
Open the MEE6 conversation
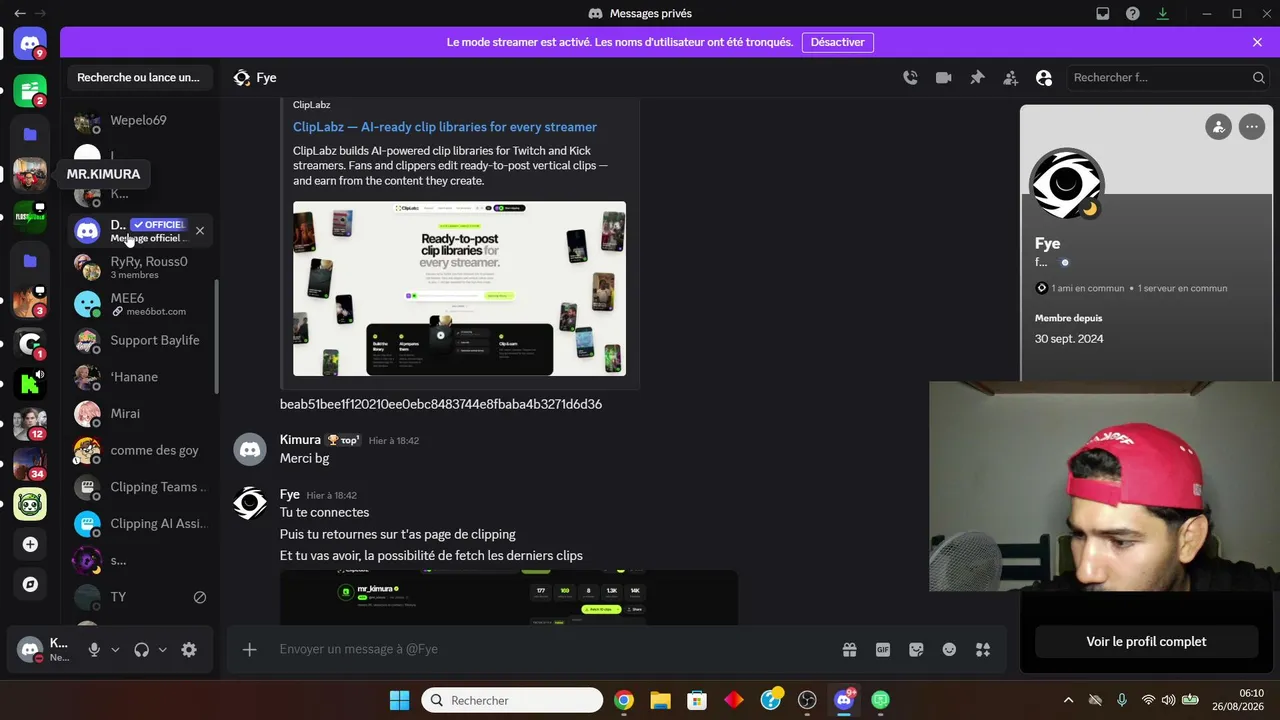140,304
